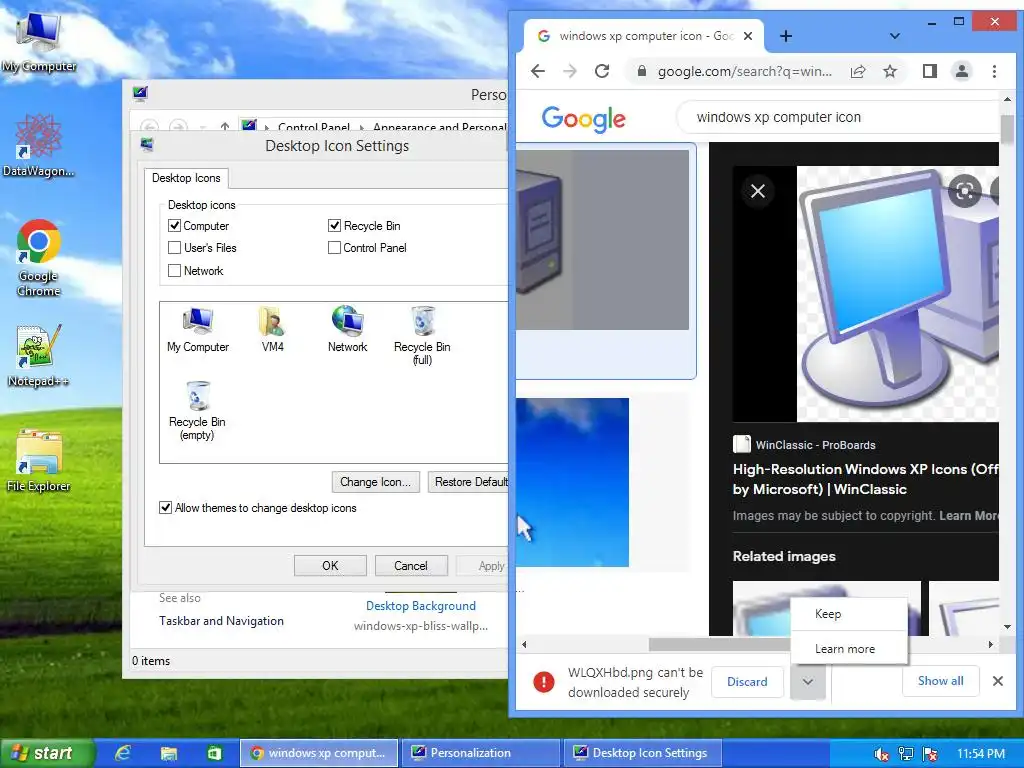Launch Google Chrome from desktop shortcut

point(39,257)
